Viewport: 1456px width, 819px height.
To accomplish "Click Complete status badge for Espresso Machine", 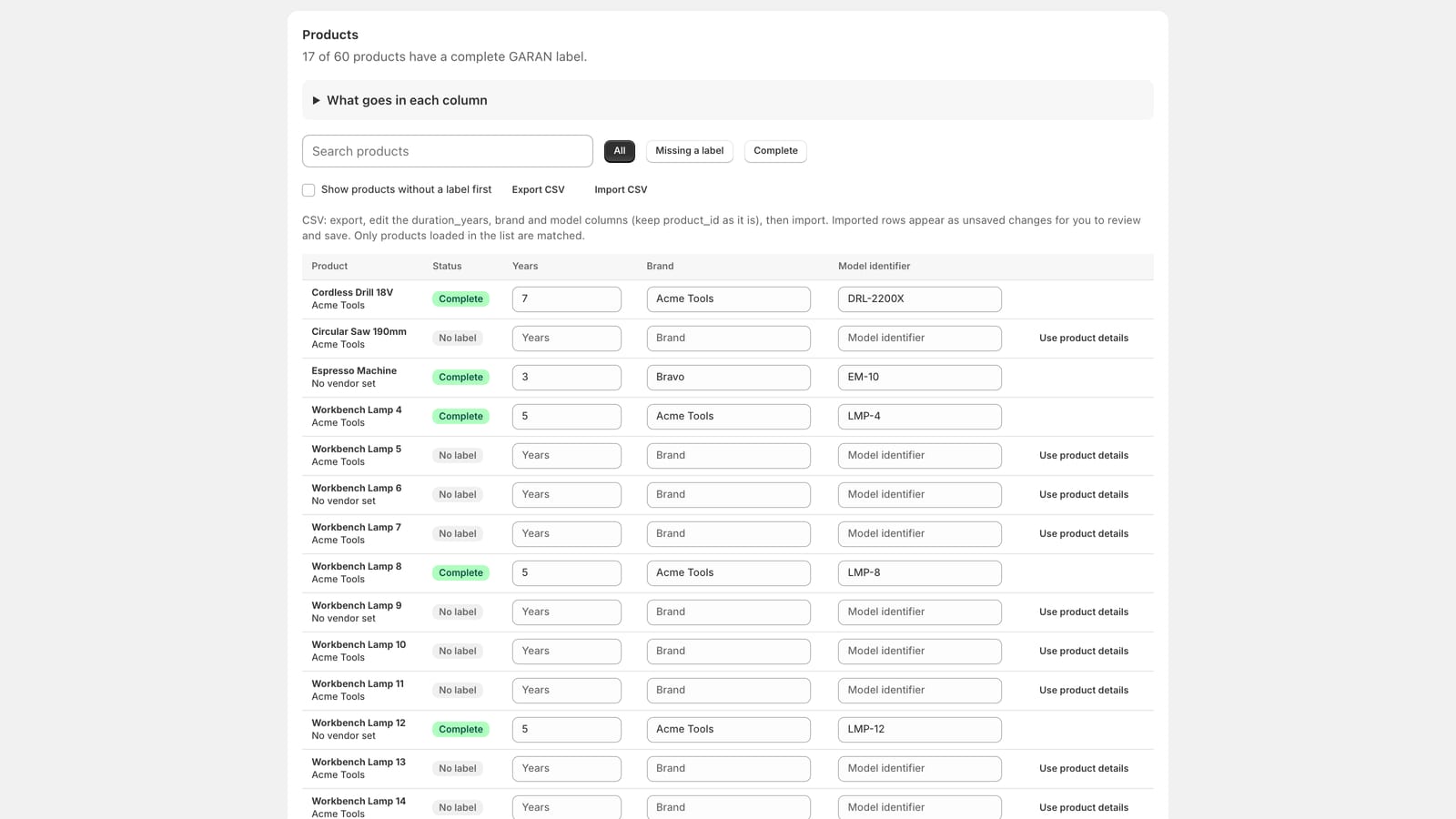I will [x=460, y=378].
